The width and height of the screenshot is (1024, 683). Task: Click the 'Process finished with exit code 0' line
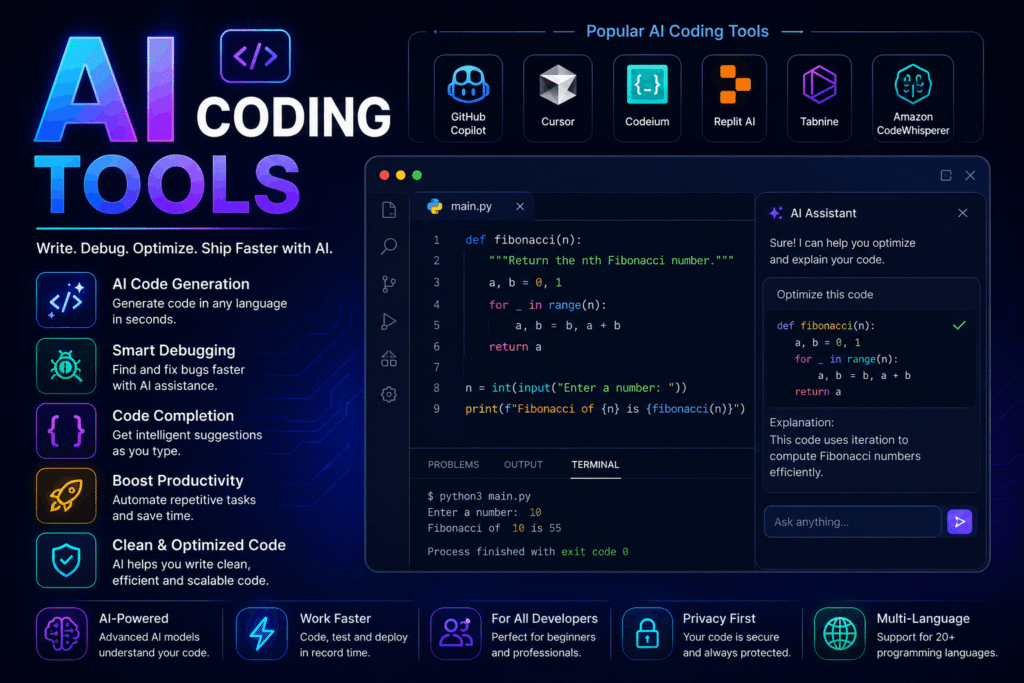coord(528,552)
